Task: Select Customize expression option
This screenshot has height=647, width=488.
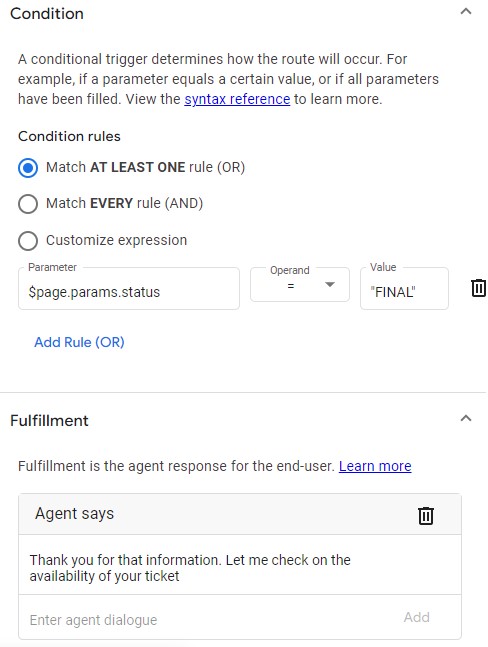Action: click(x=28, y=241)
